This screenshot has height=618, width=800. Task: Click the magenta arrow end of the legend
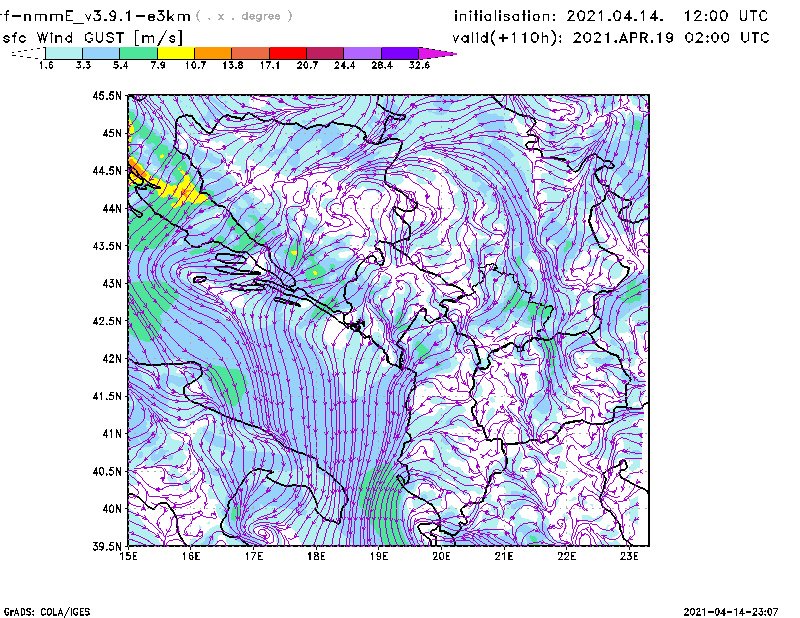[437, 53]
